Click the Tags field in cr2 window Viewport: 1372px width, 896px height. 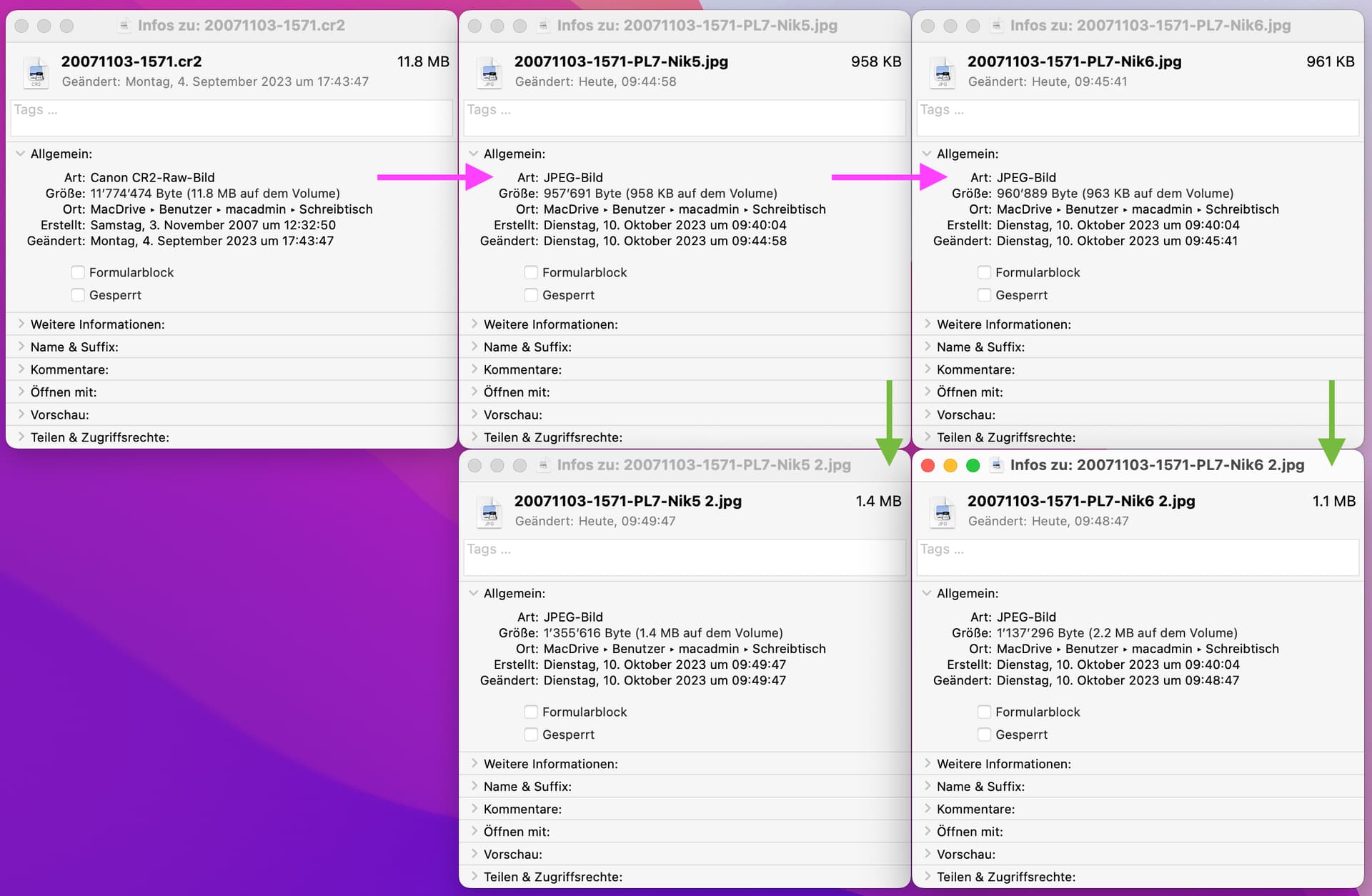pos(232,118)
